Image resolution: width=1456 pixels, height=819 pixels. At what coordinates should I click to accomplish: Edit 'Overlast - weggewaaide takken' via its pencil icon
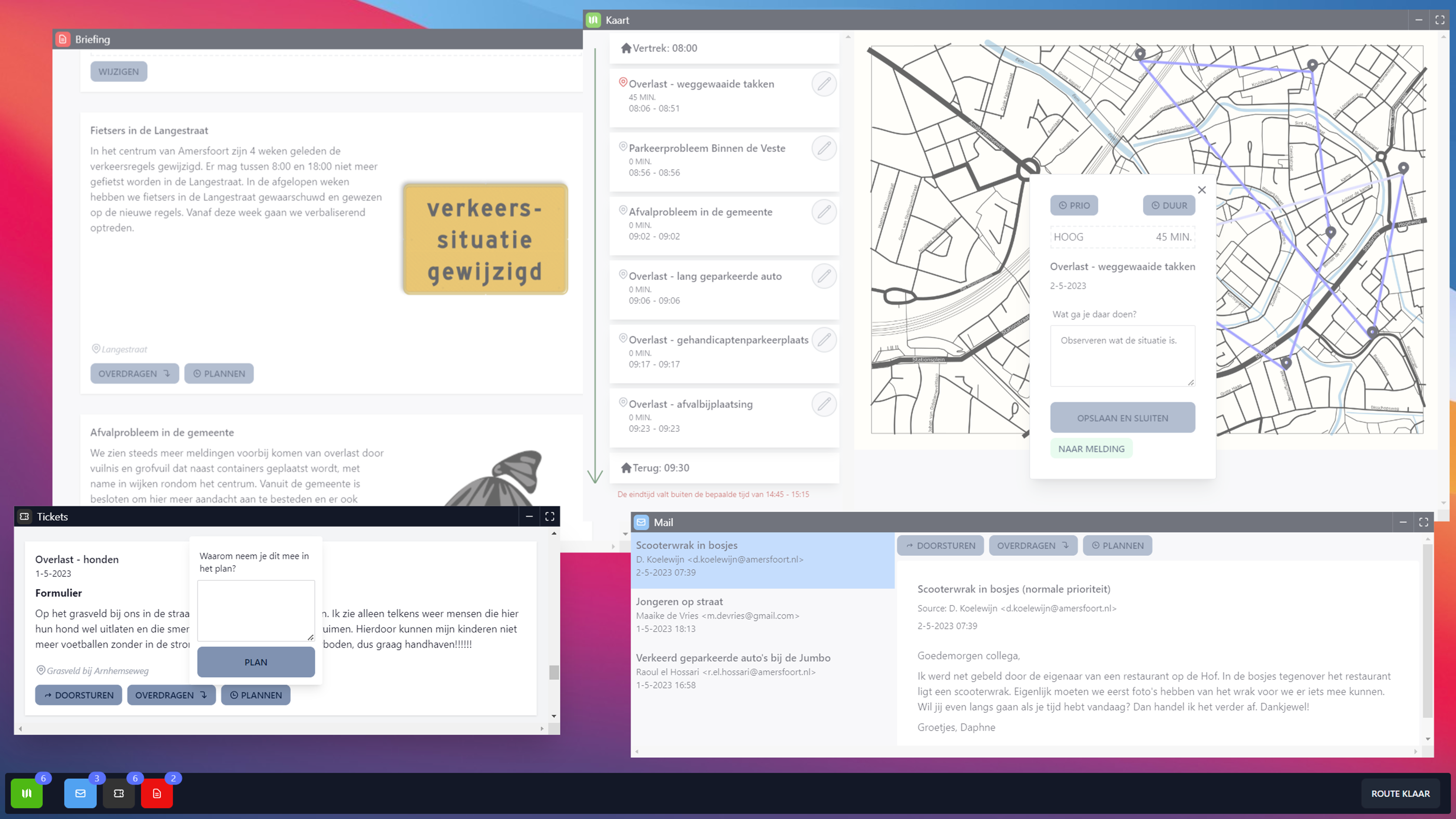pyautogui.click(x=824, y=84)
